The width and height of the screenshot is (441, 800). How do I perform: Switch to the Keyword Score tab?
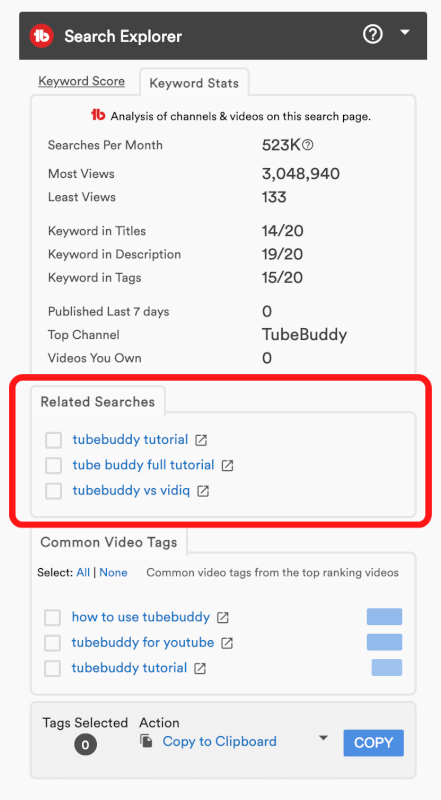pyautogui.click(x=82, y=81)
